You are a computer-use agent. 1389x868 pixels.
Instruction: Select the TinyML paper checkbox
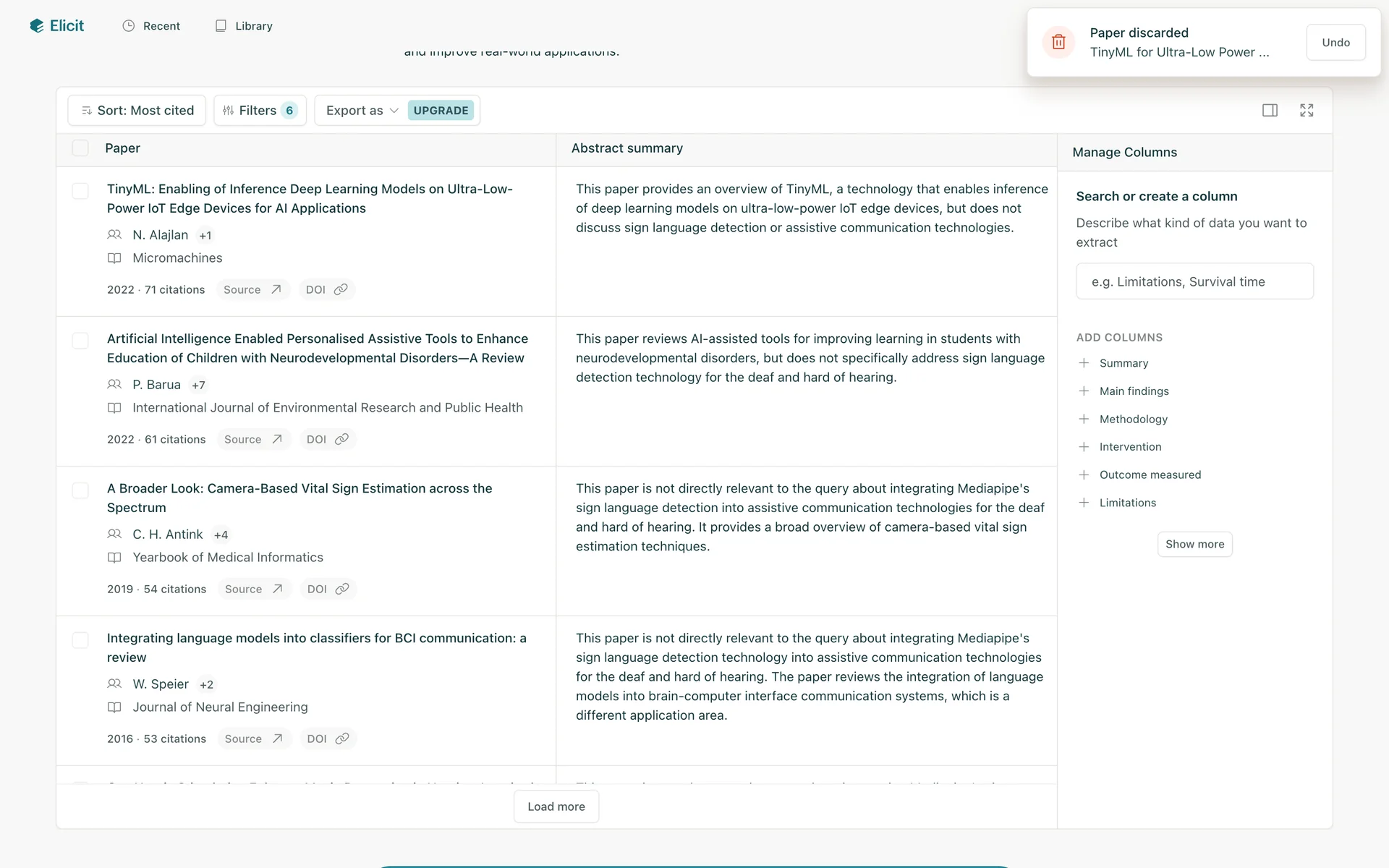[x=80, y=191]
